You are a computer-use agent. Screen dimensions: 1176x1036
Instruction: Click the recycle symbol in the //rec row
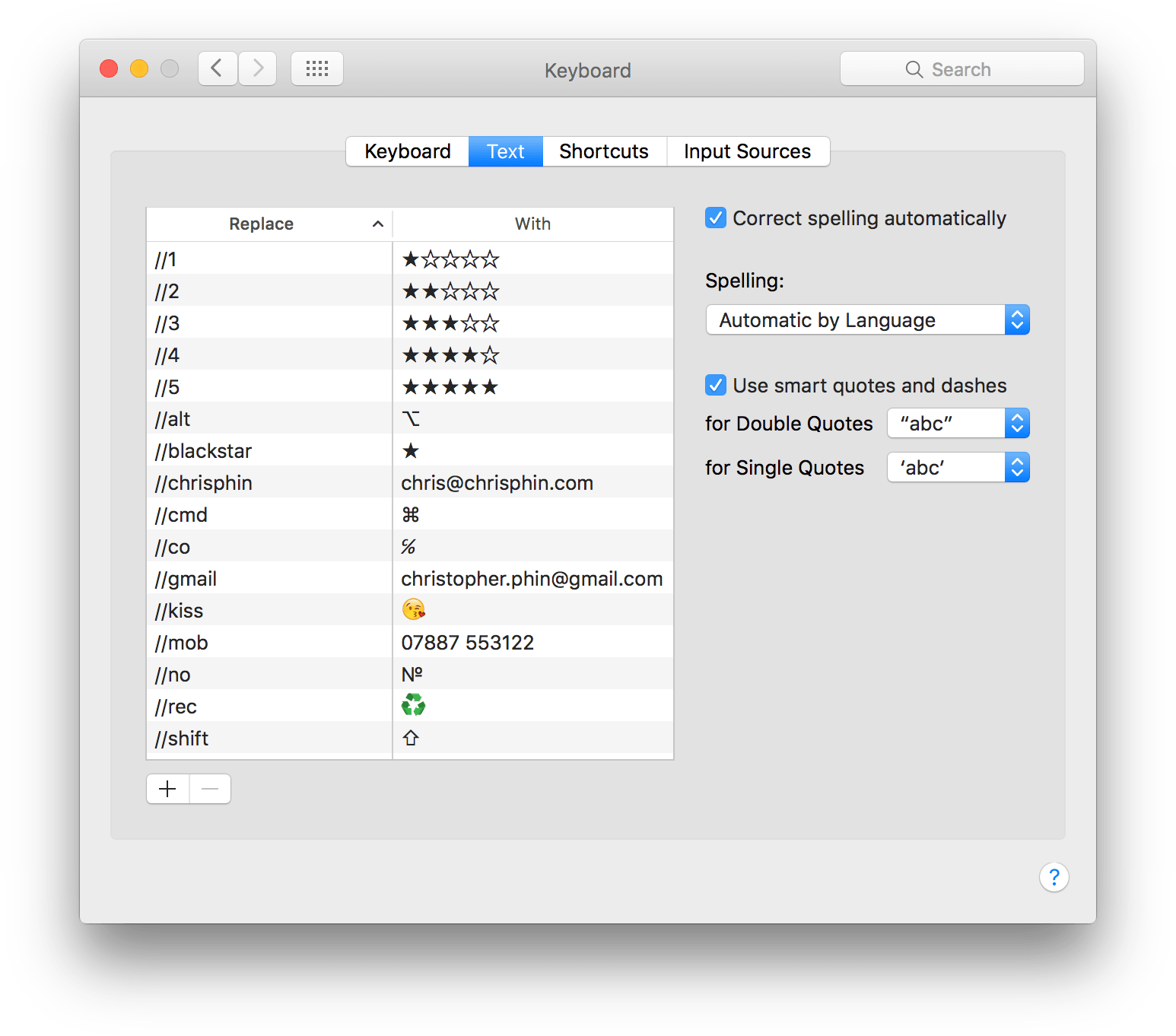point(413,705)
